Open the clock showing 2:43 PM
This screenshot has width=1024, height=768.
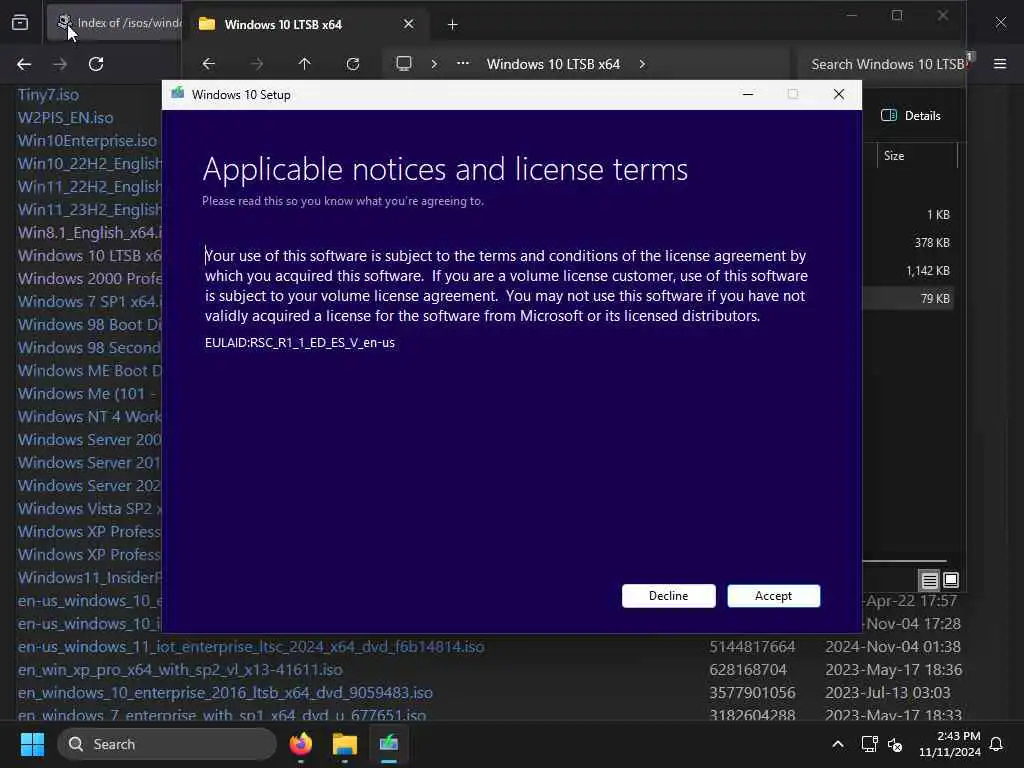(x=950, y=744)
